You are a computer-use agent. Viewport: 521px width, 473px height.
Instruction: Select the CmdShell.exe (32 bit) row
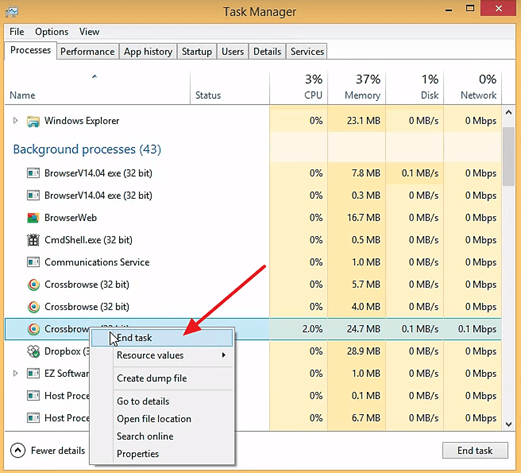point(253,240)
